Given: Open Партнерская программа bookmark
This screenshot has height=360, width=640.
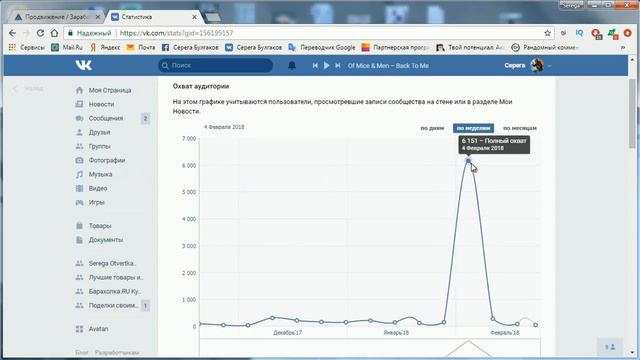Looking at the screenshot, I should click(395, 47).
